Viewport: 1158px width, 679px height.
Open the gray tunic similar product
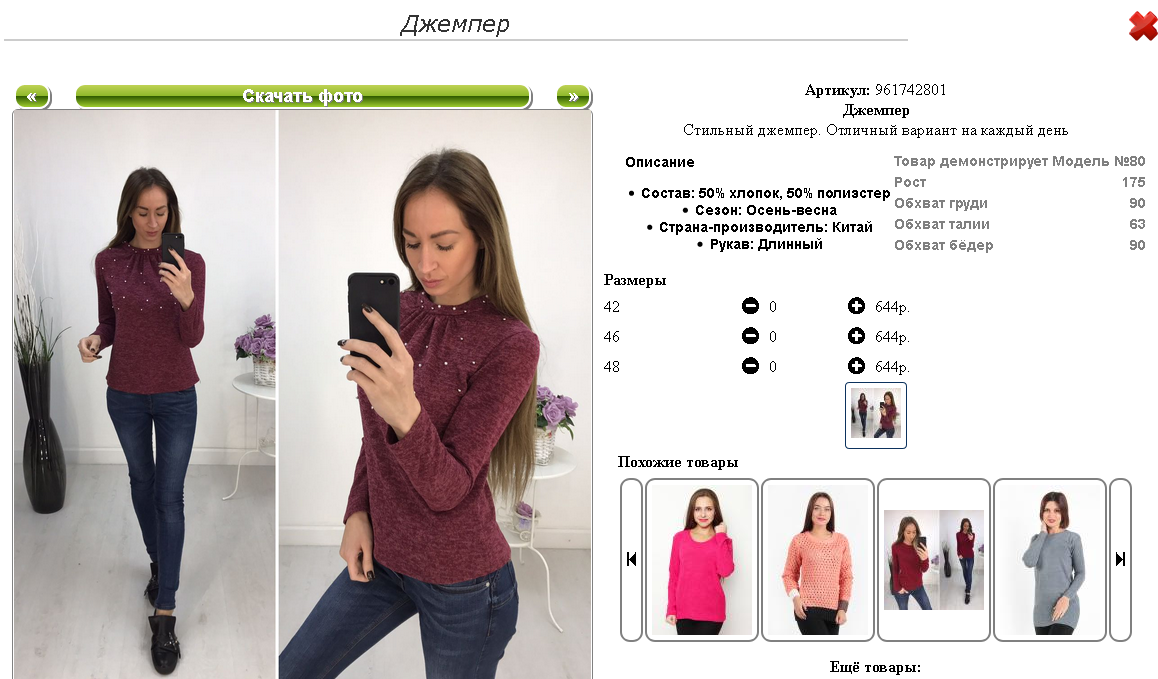[x=1049, y=559]
